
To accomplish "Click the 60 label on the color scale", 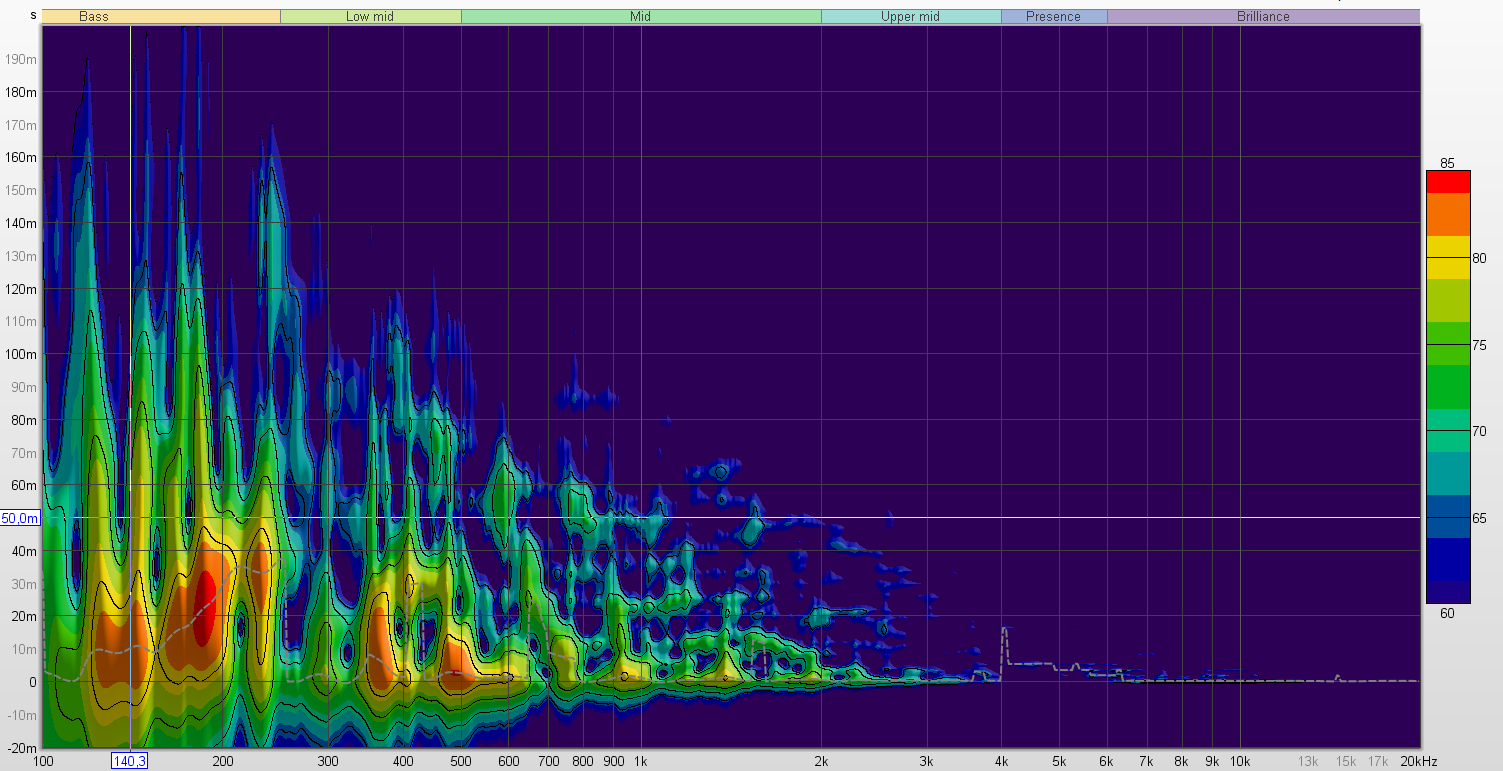I will click(1447, 613).
